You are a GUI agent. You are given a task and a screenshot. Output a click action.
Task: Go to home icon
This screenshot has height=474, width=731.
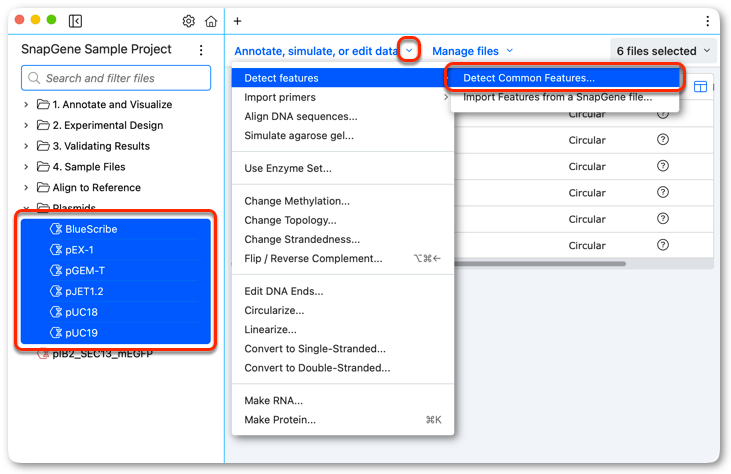[x=211, y=21]
